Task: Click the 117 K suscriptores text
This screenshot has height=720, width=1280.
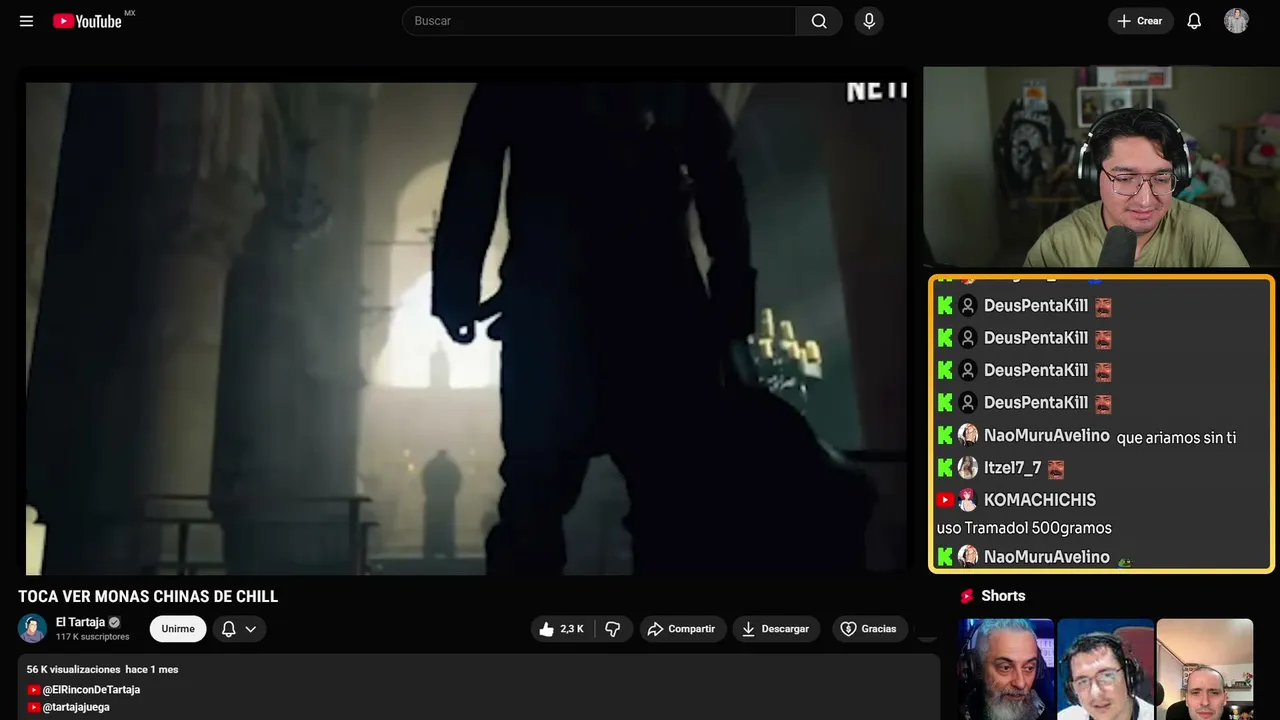Action: click(x=93, y=637)
